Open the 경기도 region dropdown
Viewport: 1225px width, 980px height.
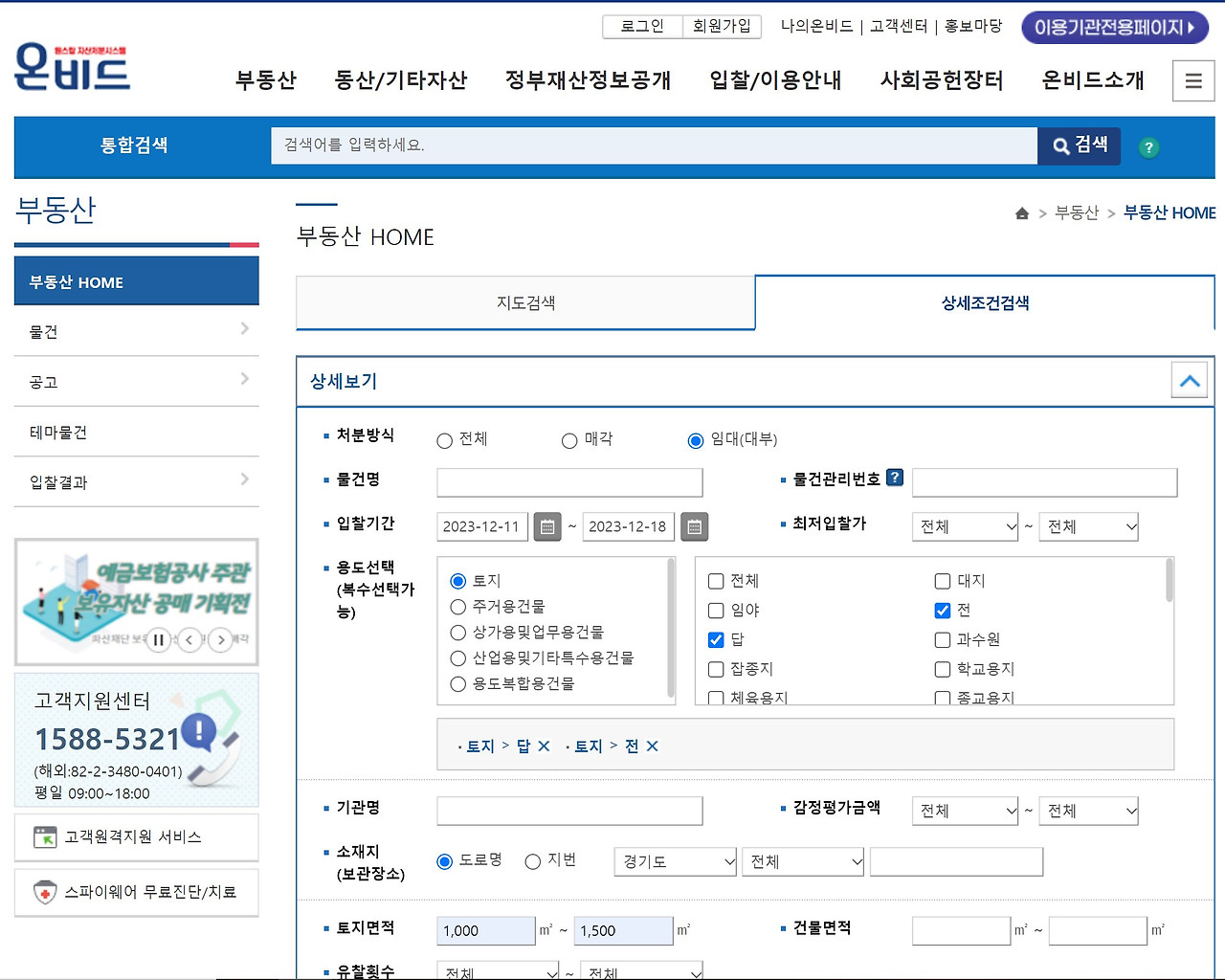tap(675, 861)
